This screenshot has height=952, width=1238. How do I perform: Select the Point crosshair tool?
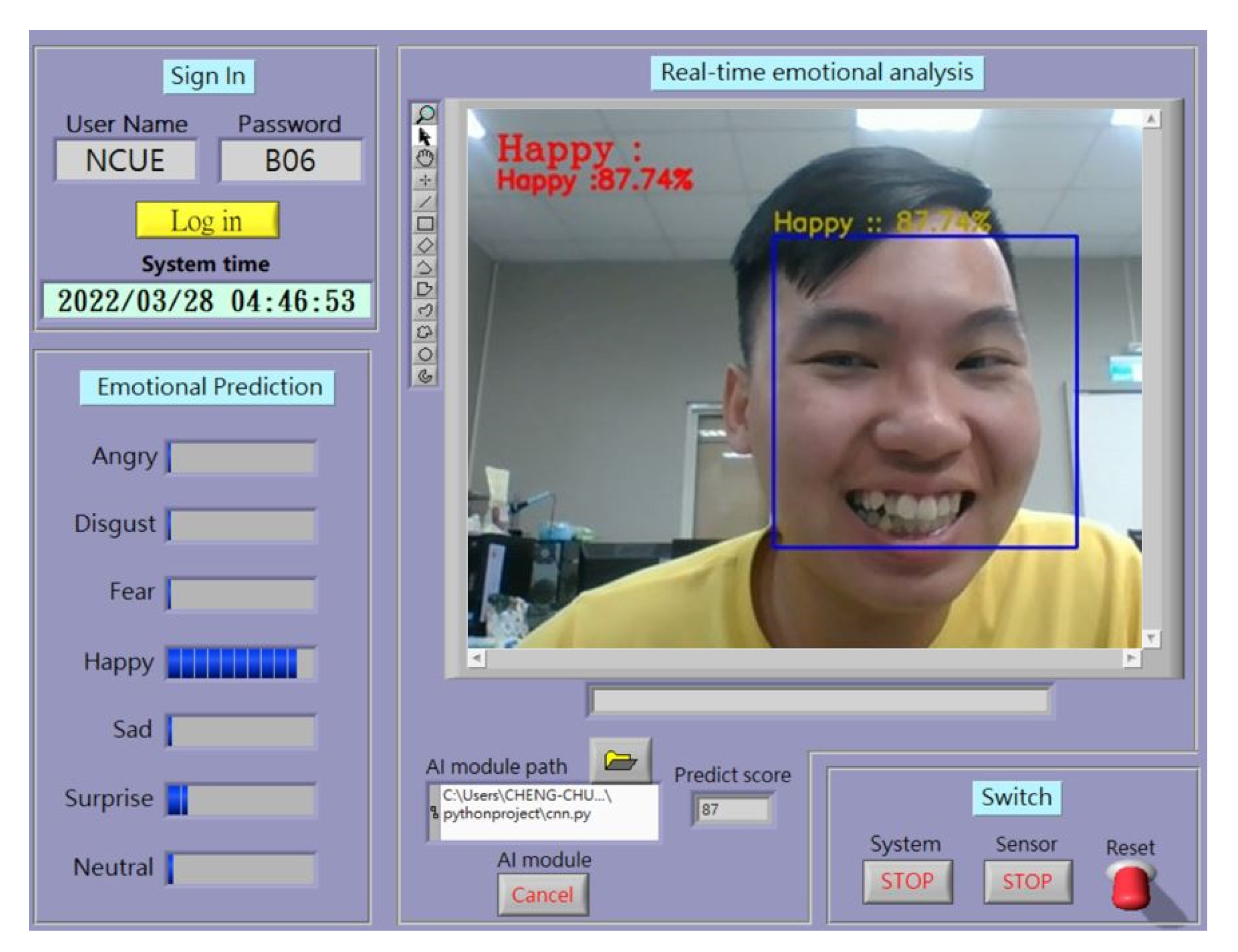click(425, 180)
